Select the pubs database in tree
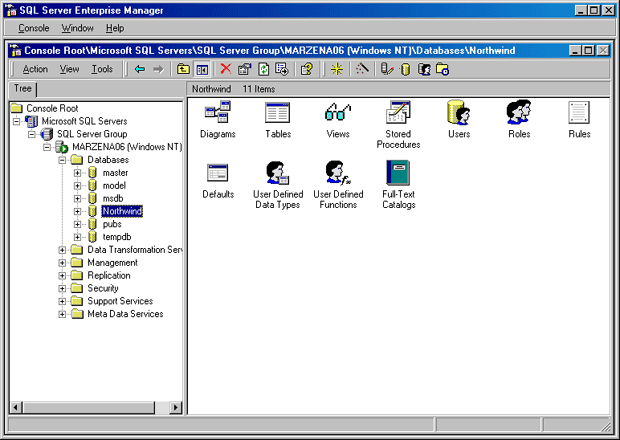 click(x=112, y=224)
